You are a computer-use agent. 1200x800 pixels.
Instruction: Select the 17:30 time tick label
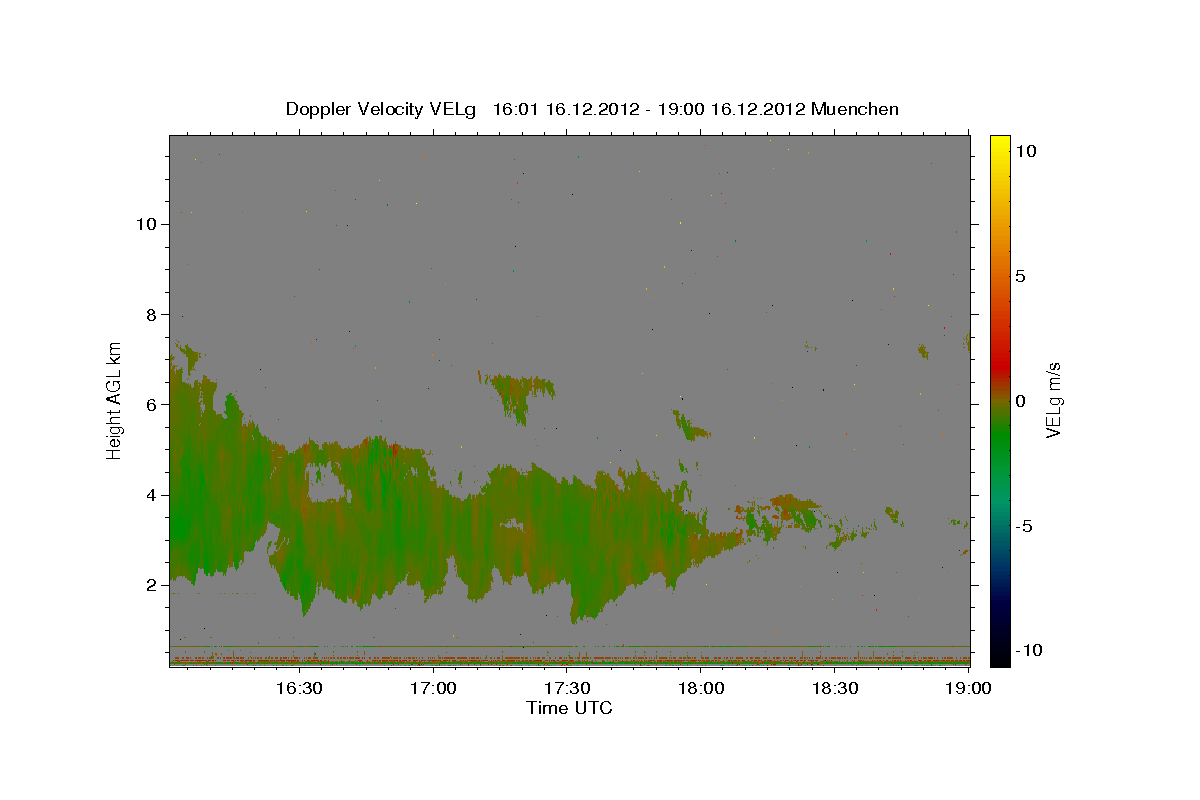tap(567, 688)
